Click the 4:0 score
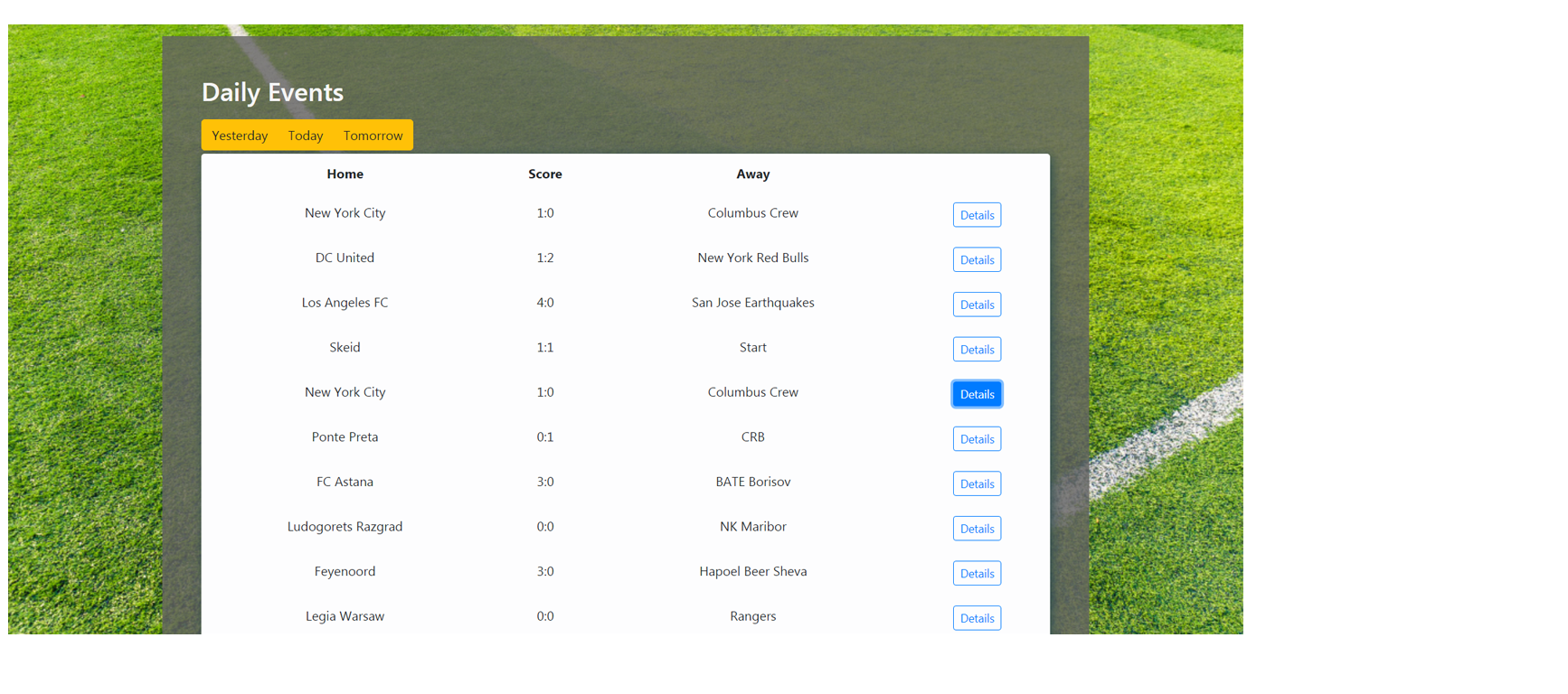Screen dimensions: 1568x694 coord(545,303)
